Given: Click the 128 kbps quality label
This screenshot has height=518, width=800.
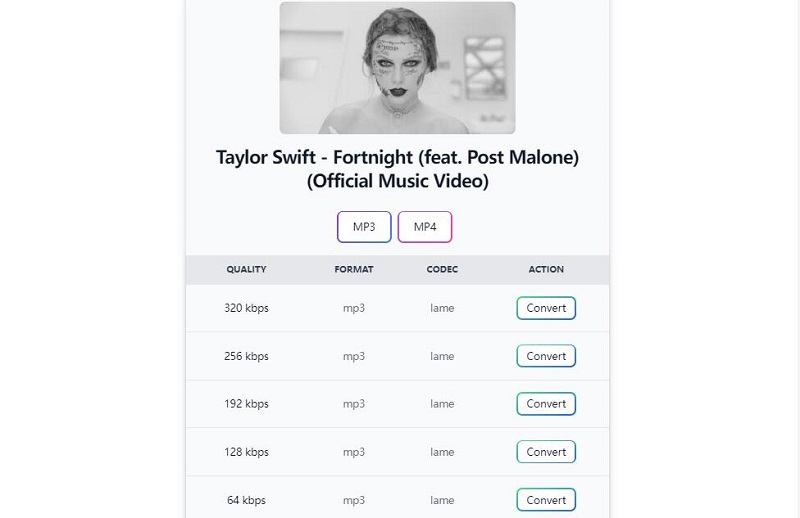Looking at the screenshot, I should [x=246, y=452].
